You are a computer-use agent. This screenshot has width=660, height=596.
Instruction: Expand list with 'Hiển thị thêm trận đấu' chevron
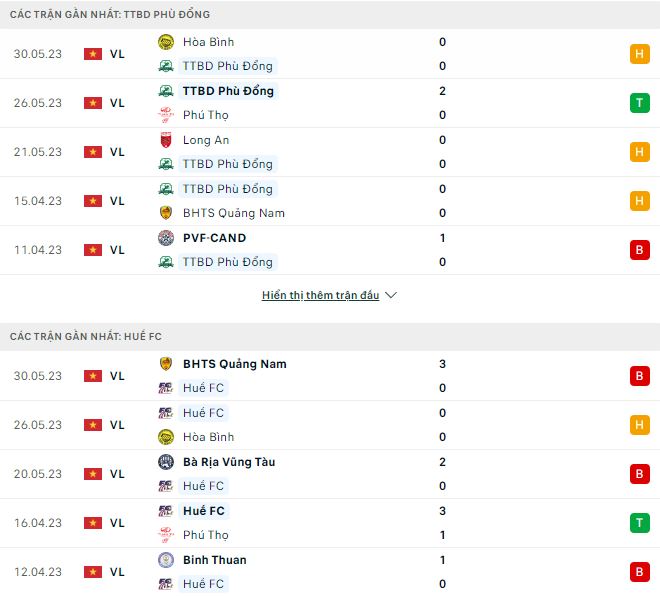(391, 296)
